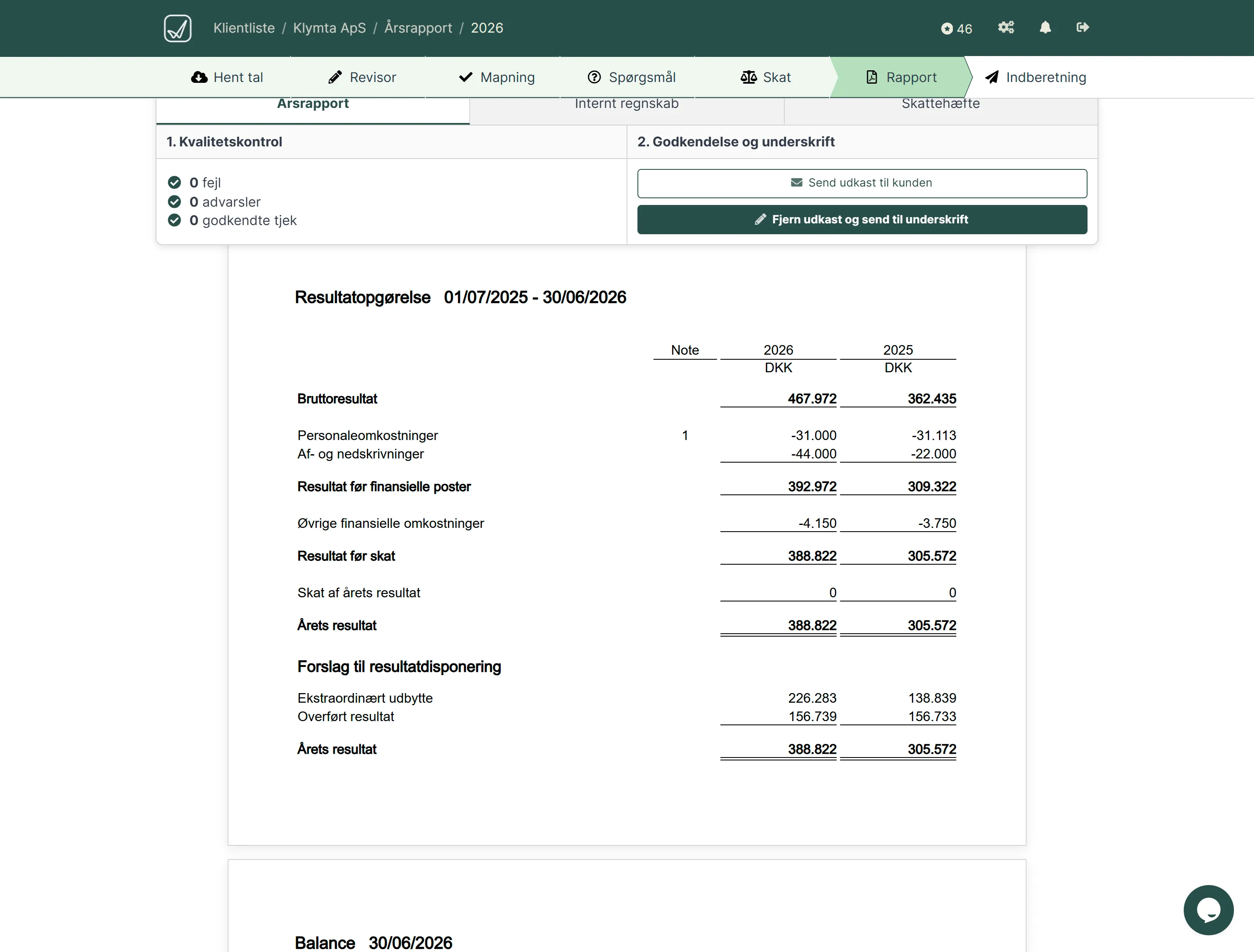
Task: Go to the Hent tal step
Action: [x=227, y=77]
